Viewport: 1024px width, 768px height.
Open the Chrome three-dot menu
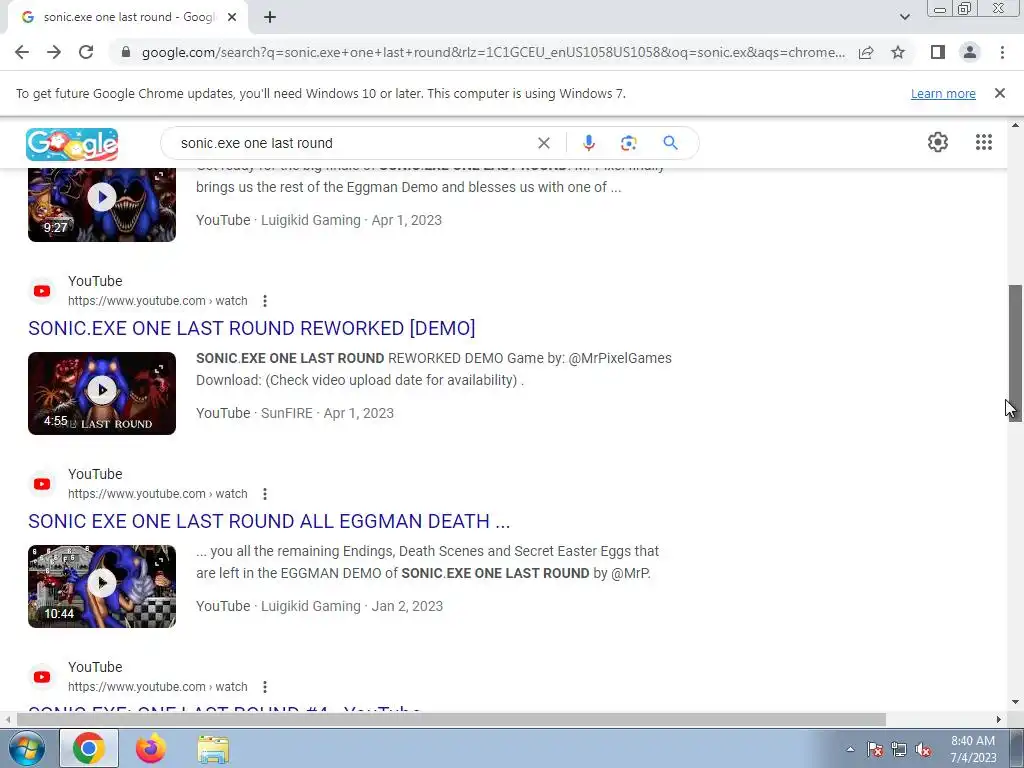(x=1002, y=52)
